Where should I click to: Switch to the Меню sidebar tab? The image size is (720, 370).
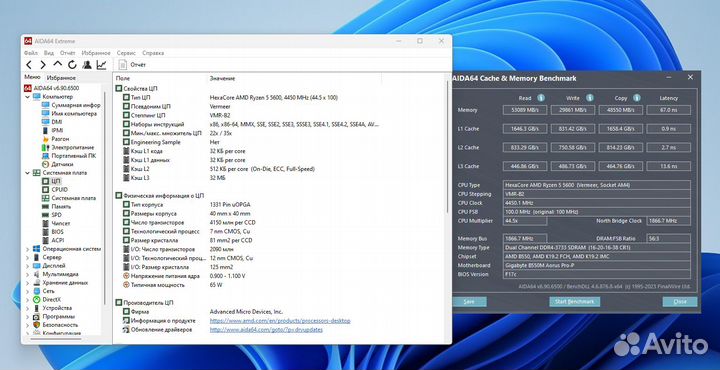coord(33,78)
